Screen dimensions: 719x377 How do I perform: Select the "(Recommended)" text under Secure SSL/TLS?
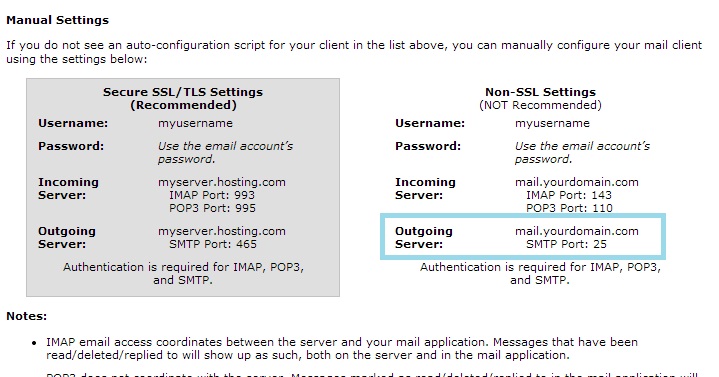[x=183, y=105]
